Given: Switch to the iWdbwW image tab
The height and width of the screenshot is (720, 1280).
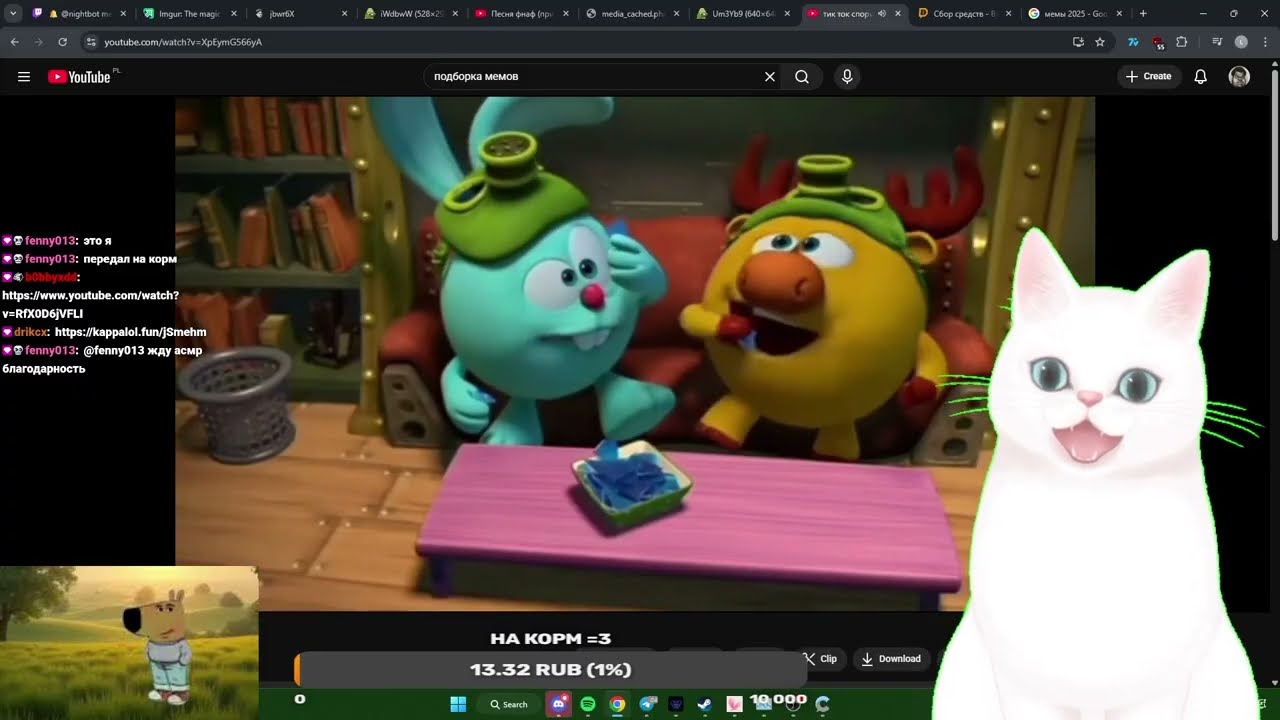Looking at the screenshot, I should point(411,14).
